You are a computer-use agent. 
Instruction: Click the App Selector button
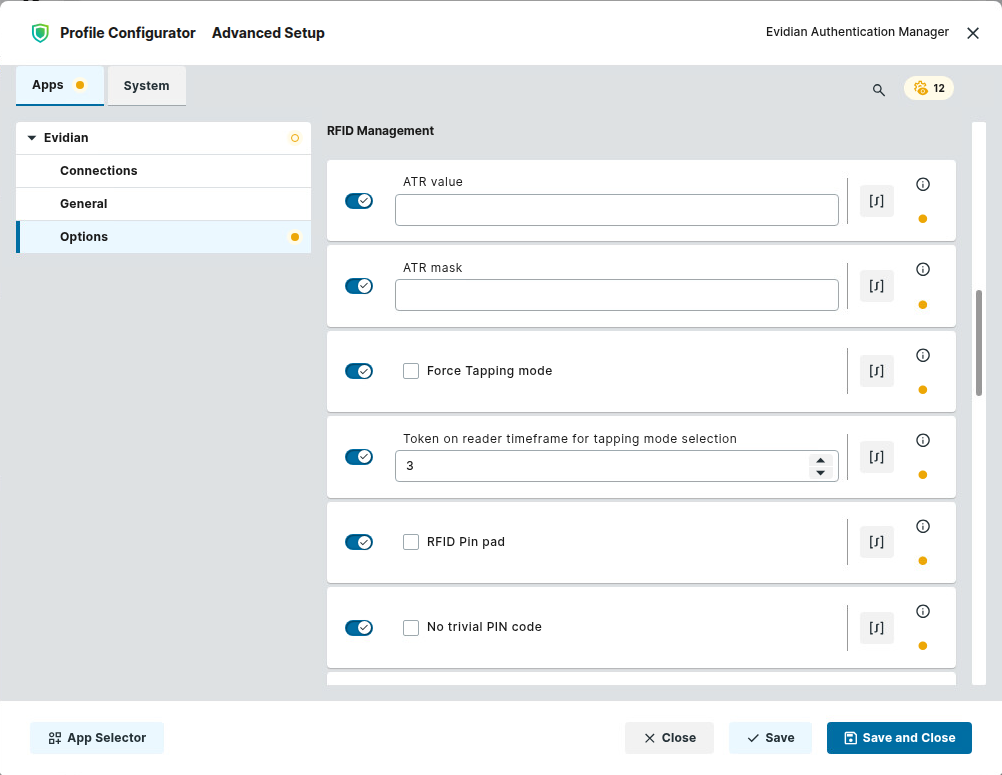pyautogui.click(x=97, y=738)
